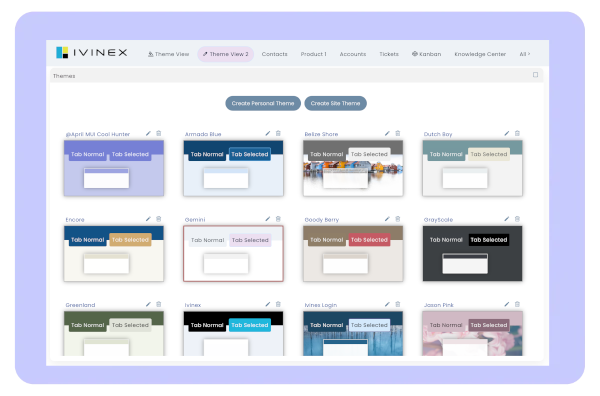This screenshot has width=600, height=396.
Task: Expand the All tabs overflow menu
Action: (525, 54)
